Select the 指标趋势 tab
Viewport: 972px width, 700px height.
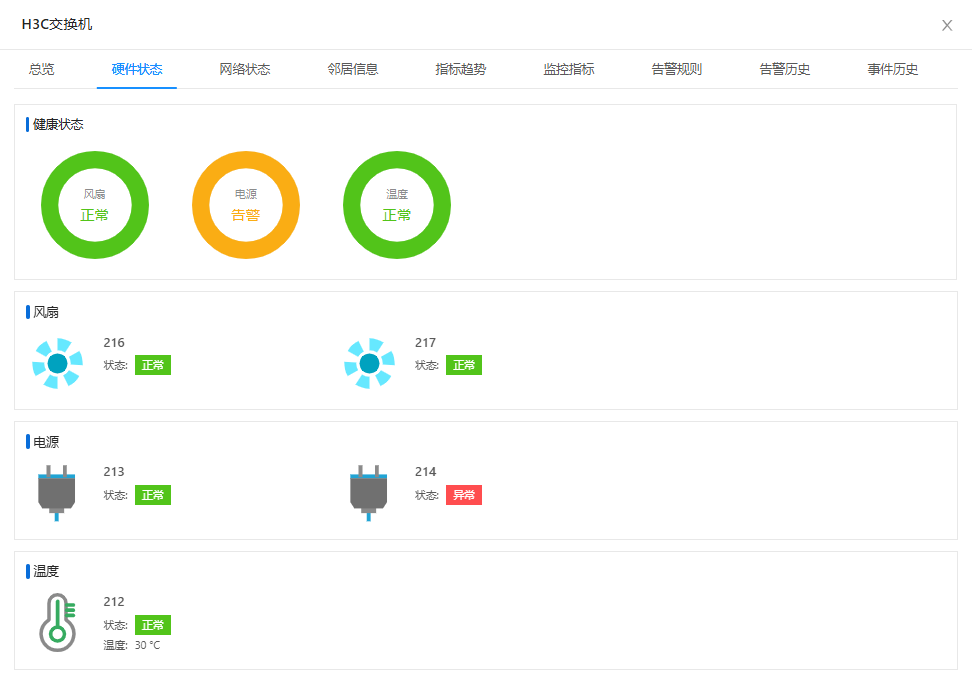tap(461, 70)
